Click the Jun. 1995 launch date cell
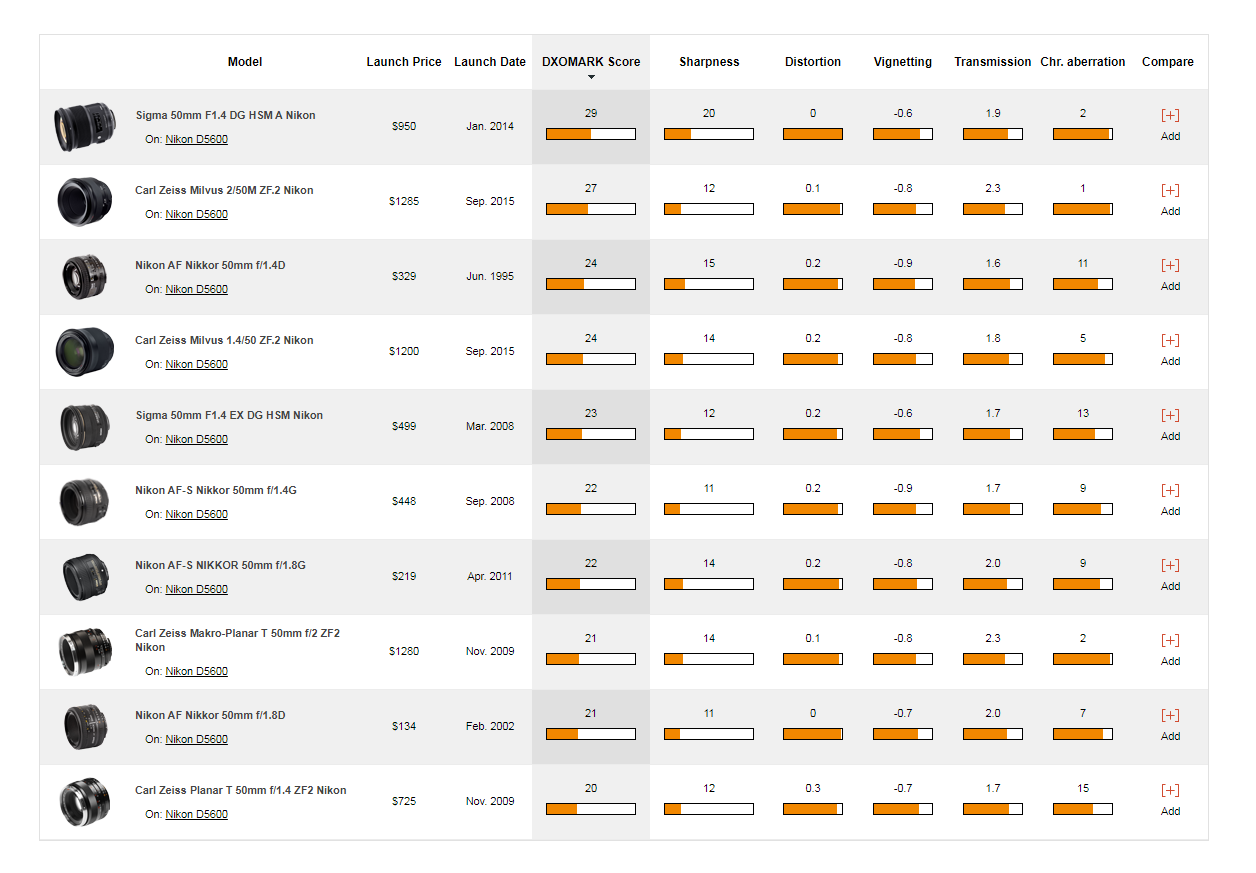 [490, 276]
